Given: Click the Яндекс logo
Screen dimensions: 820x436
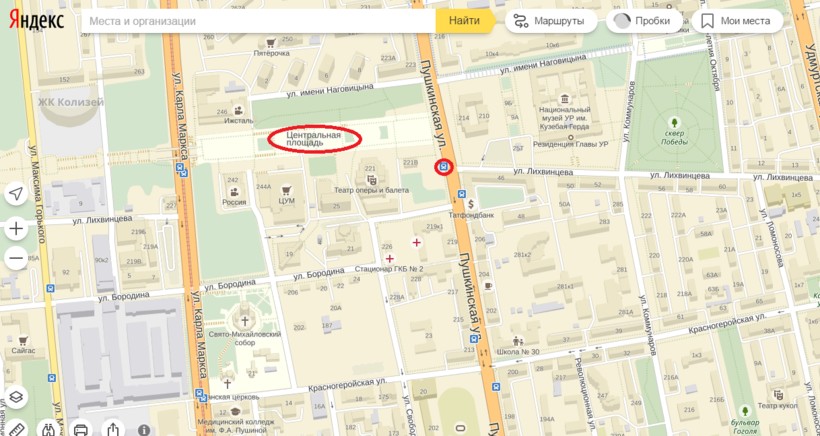Looking at the screenshot, I should click(x=36, y=20).
